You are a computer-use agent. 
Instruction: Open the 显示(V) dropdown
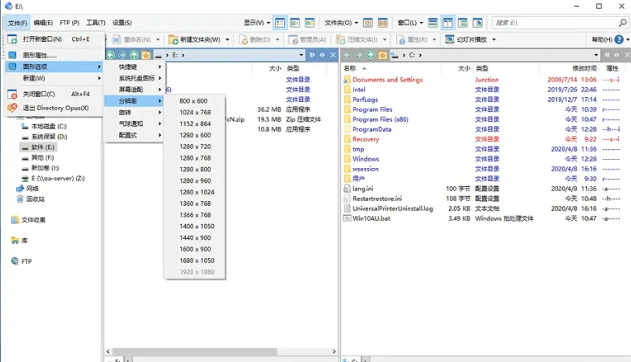click(257, 23)
